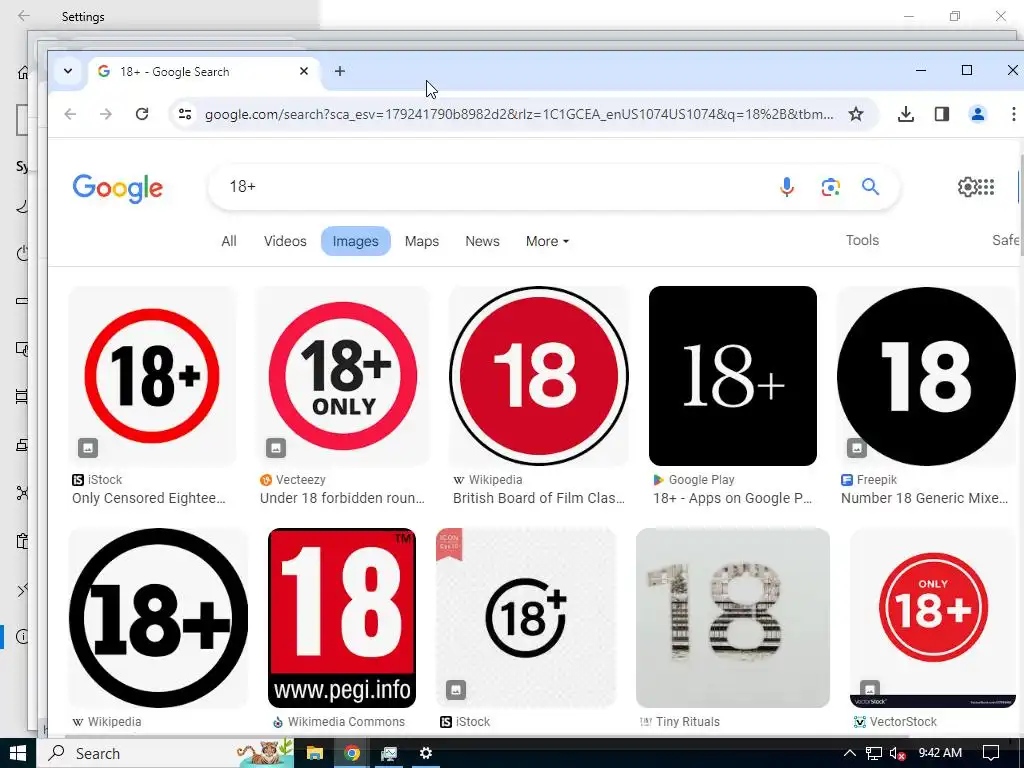1024x768 pixels.
Task: Click the Chrome icon on the taskbar
Action: point(352,753)
